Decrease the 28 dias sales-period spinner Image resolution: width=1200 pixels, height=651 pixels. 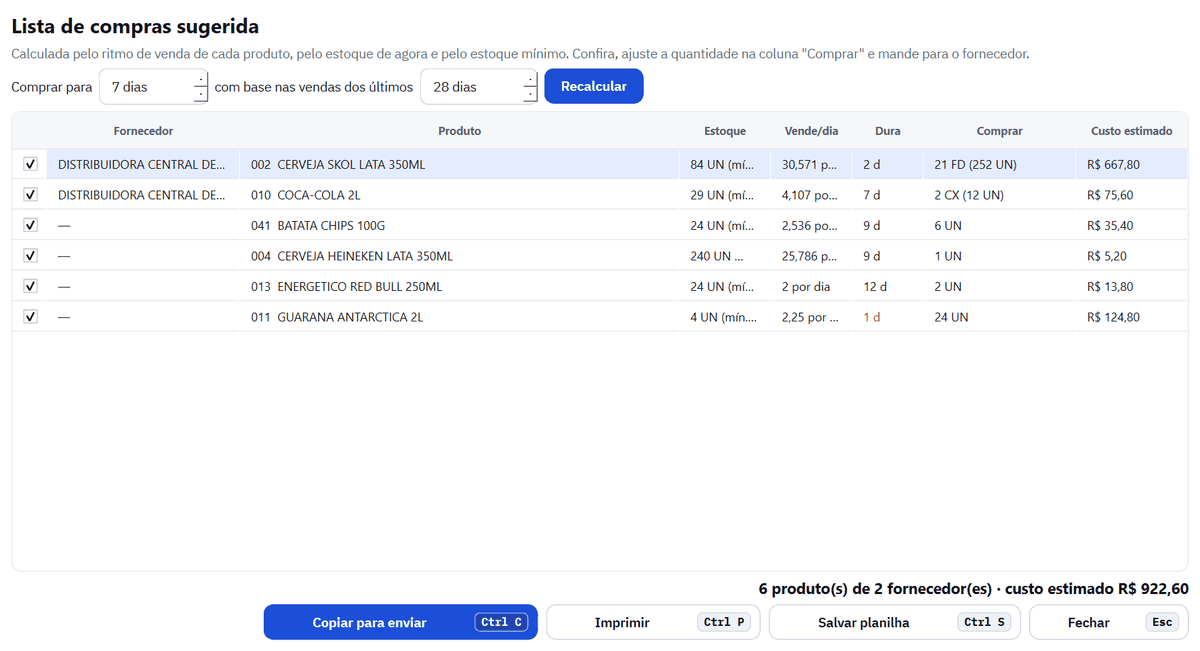530,95
